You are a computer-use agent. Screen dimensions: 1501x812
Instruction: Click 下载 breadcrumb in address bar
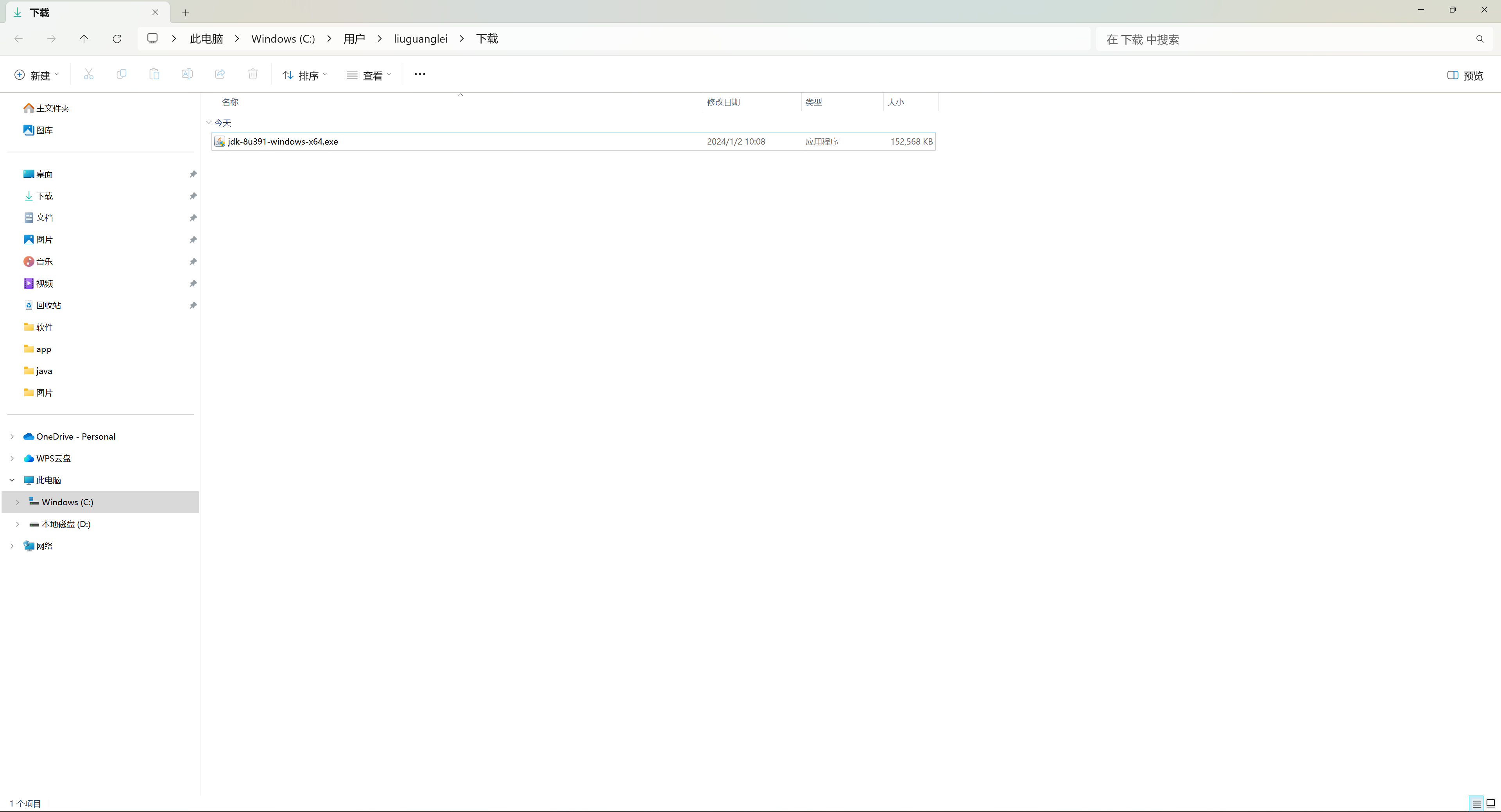(487, 38)
